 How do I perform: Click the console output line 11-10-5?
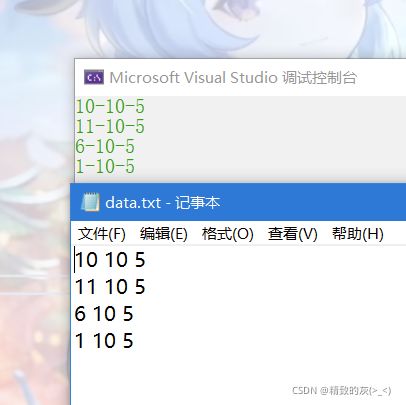110,127
